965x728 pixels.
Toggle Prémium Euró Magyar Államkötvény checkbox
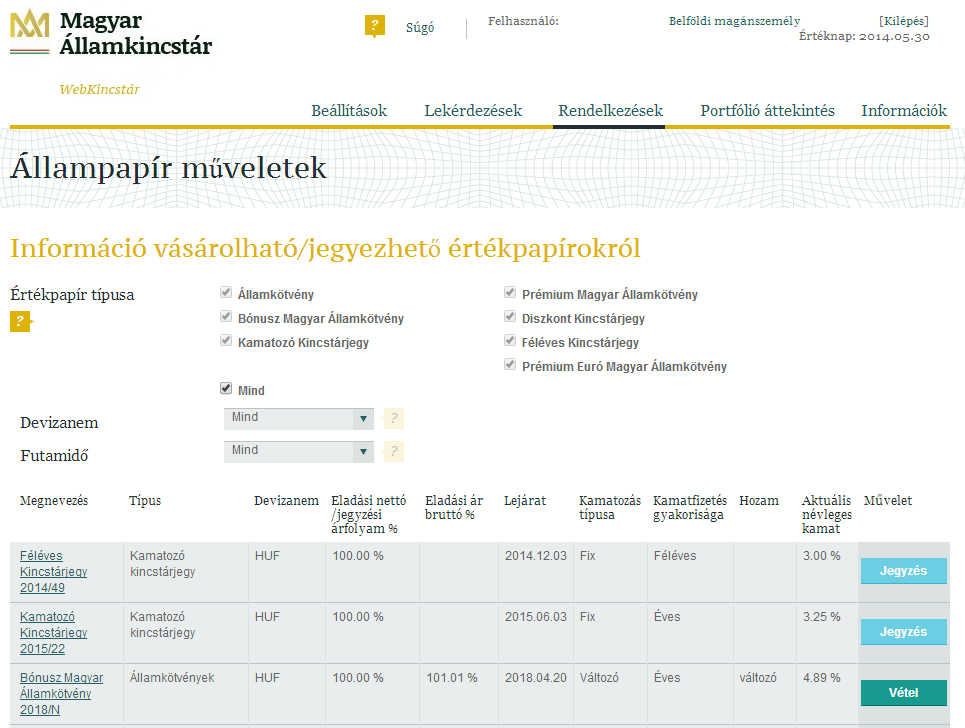click(510, 364)
